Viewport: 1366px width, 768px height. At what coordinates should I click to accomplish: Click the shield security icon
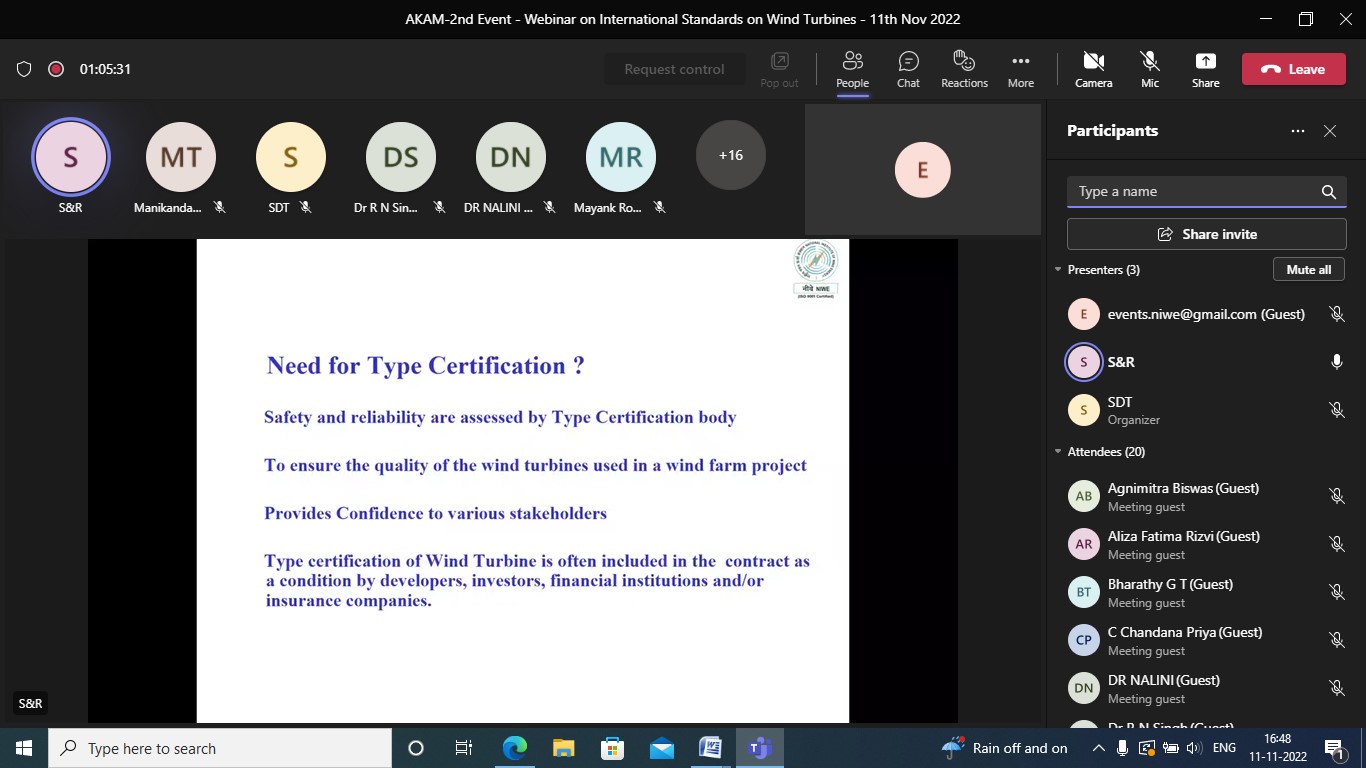click(24, 69)
